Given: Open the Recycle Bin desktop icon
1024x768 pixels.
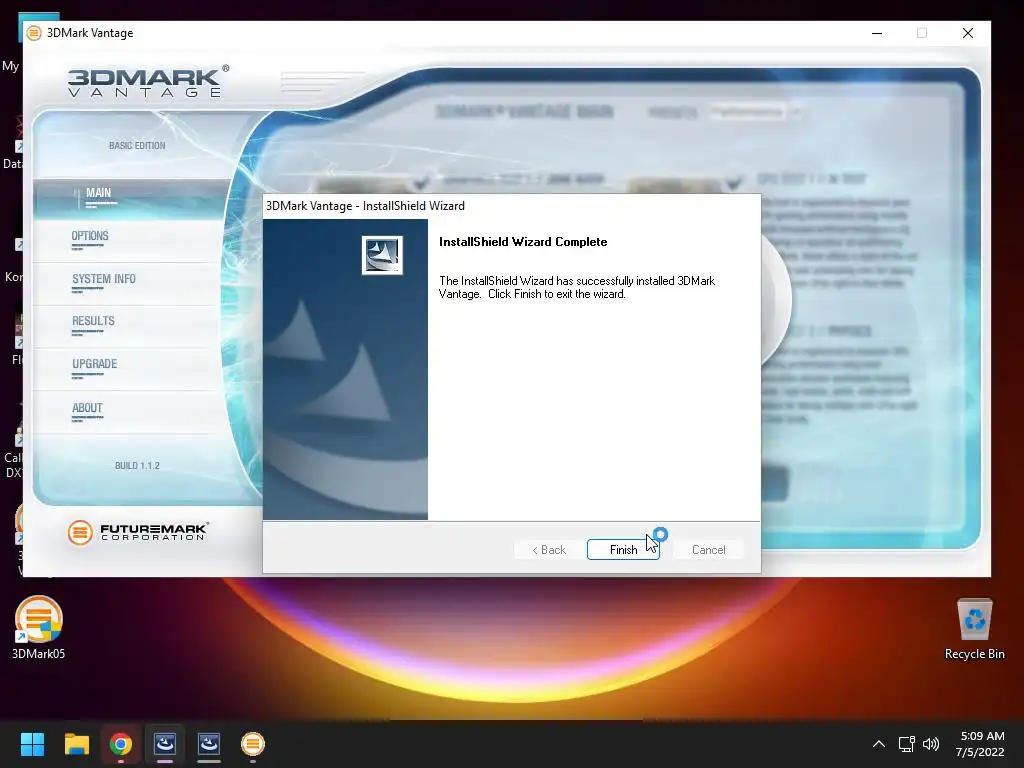Looking at the screenshot, I should [x=974, y=630].
